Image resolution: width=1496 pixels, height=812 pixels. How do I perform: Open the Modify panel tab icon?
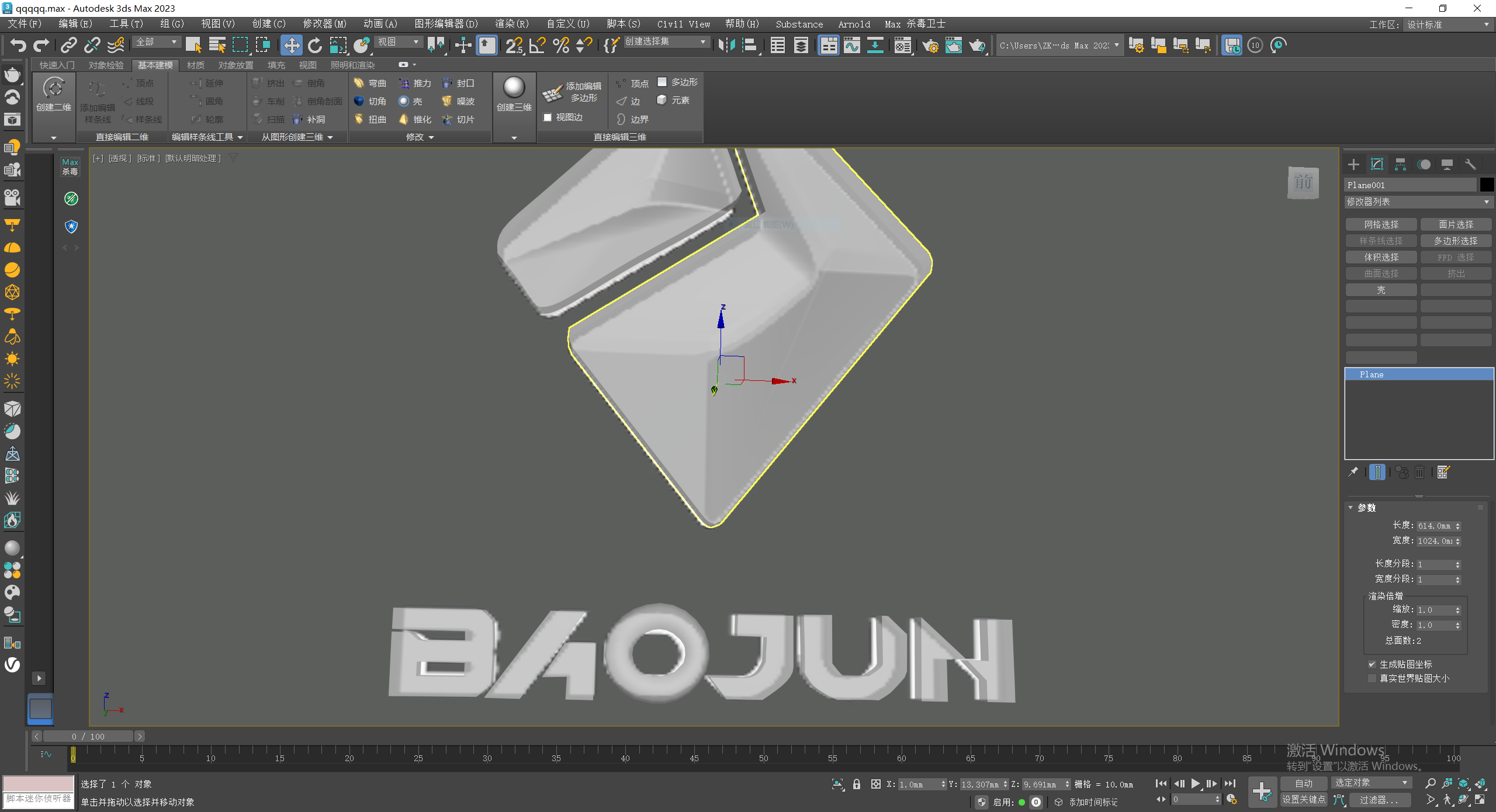1377,164
